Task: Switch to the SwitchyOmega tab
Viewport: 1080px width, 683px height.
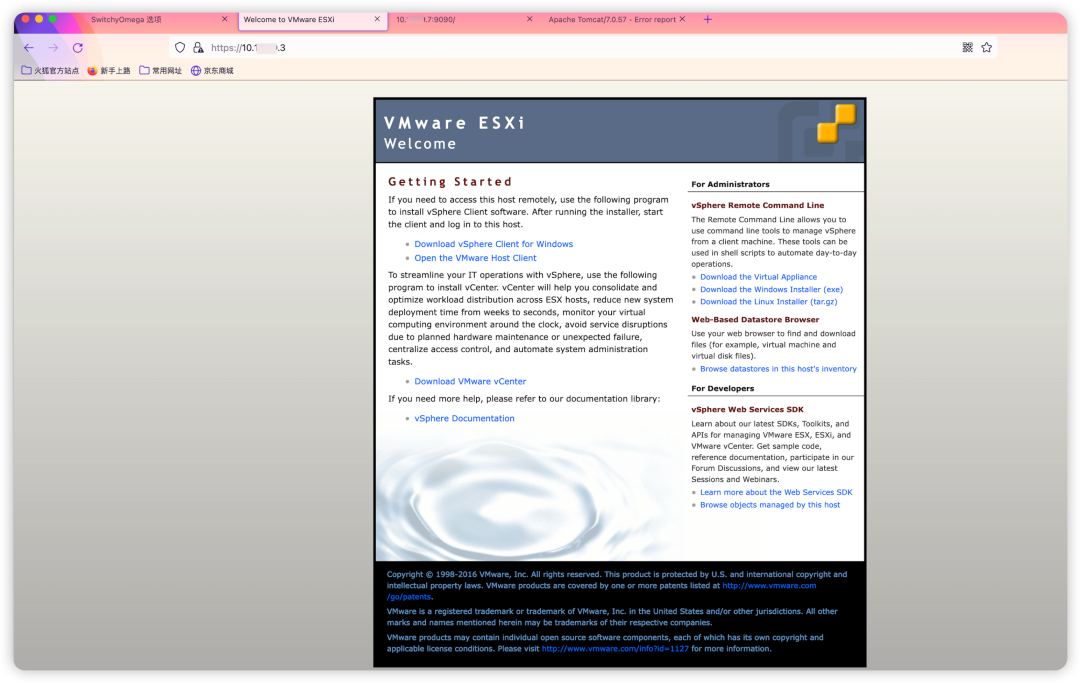Action: click(x=126, y=19)
